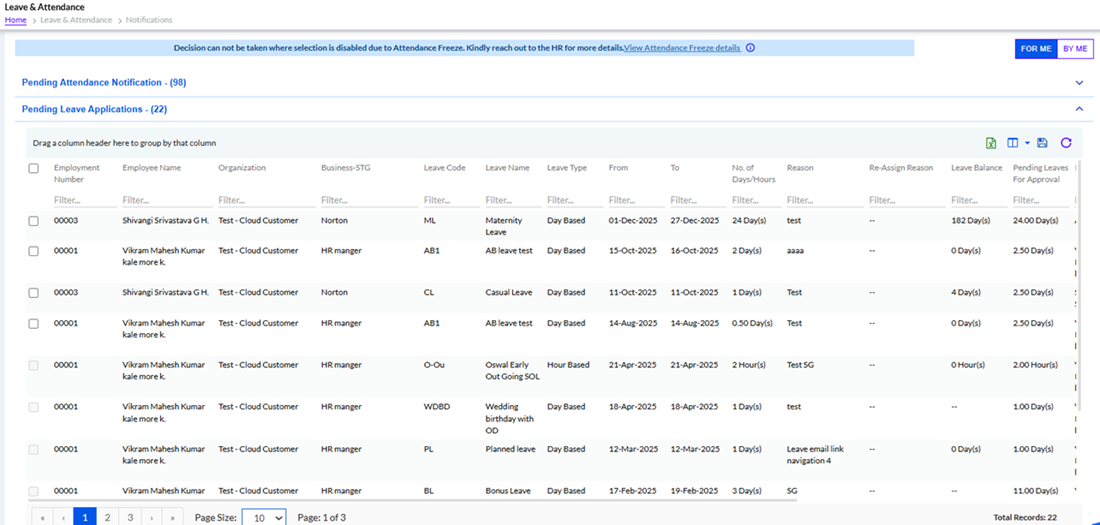Jump to the first page arrow

pyautogui.click(x=42, y=517)
